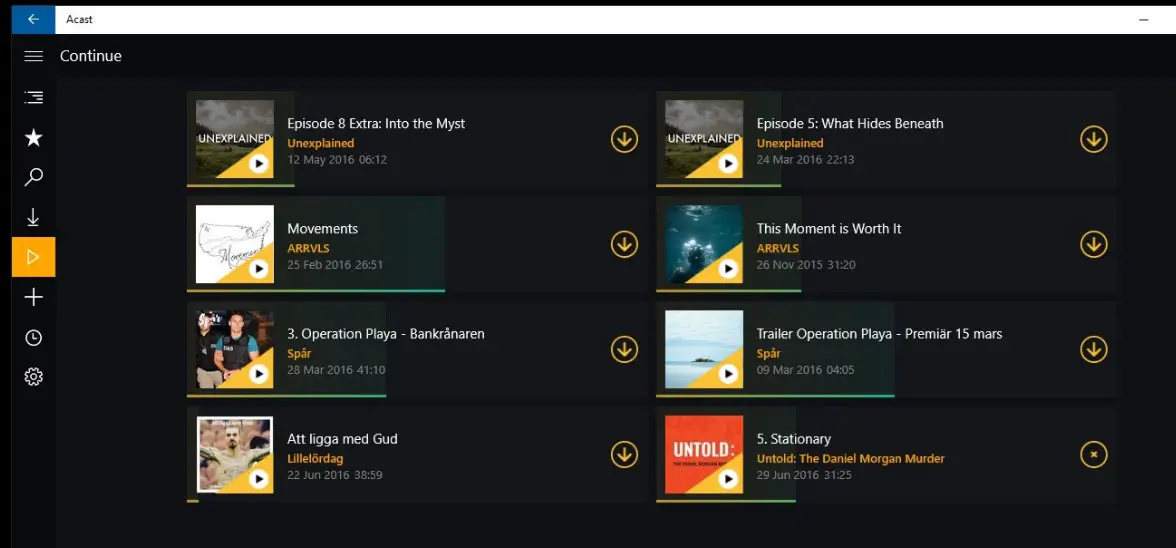Open search magnifier in sidebar
This screenshot has height=548, width=1176.
34,177
